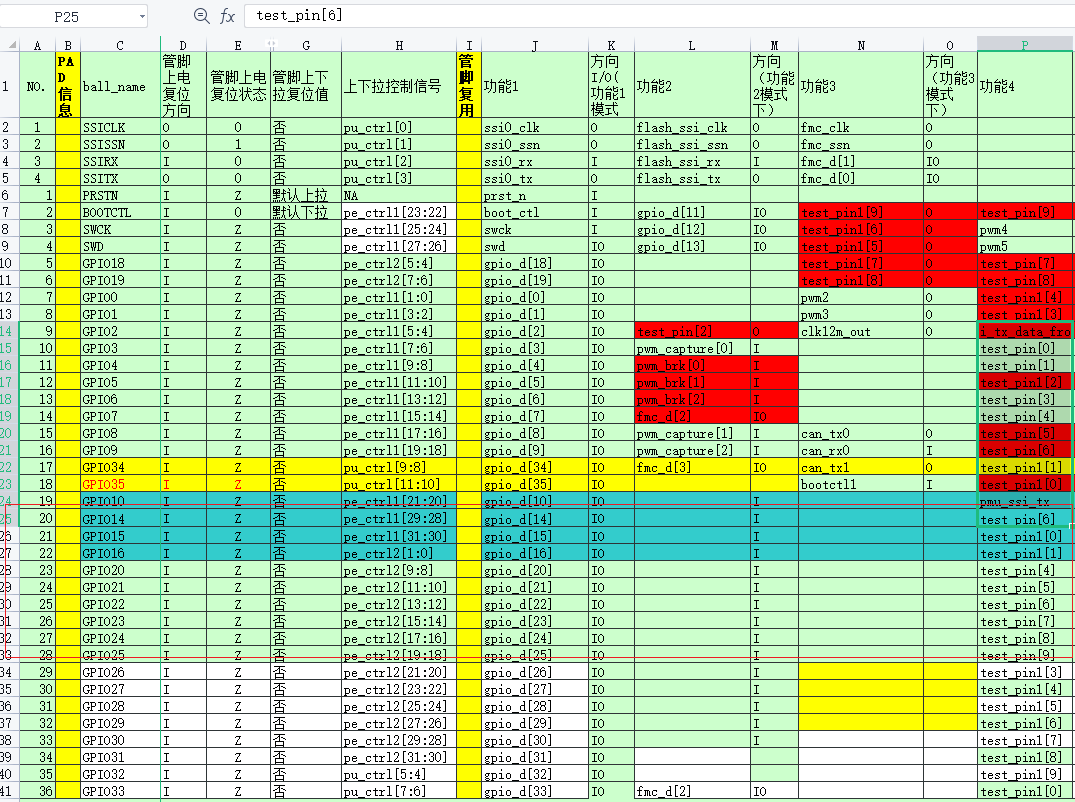The image size is (1075, 802).
Task: Select column header J
Action: 535,45
